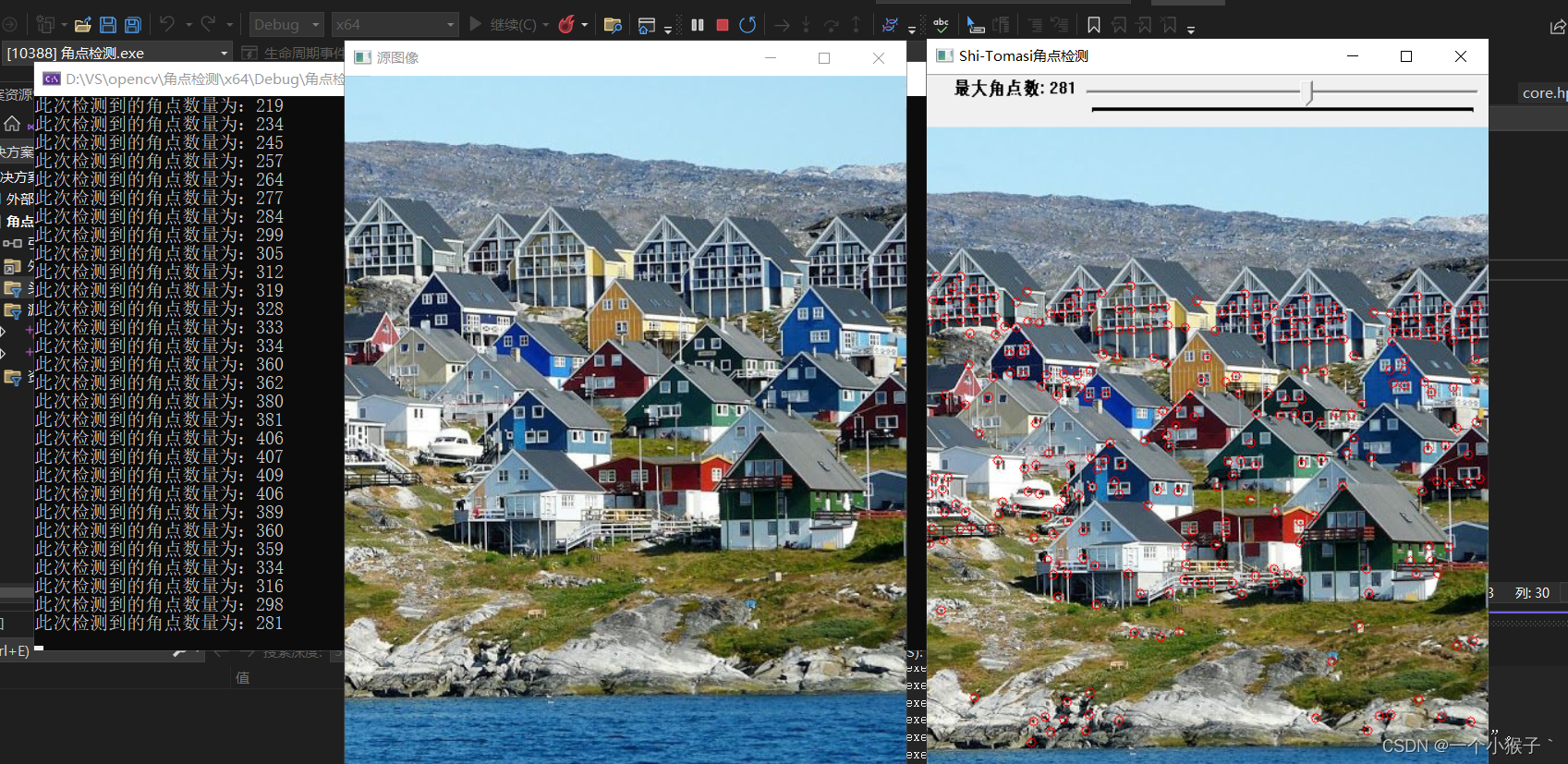
Task: Expand the Continue button dropdown arrow
Action: 545,25
